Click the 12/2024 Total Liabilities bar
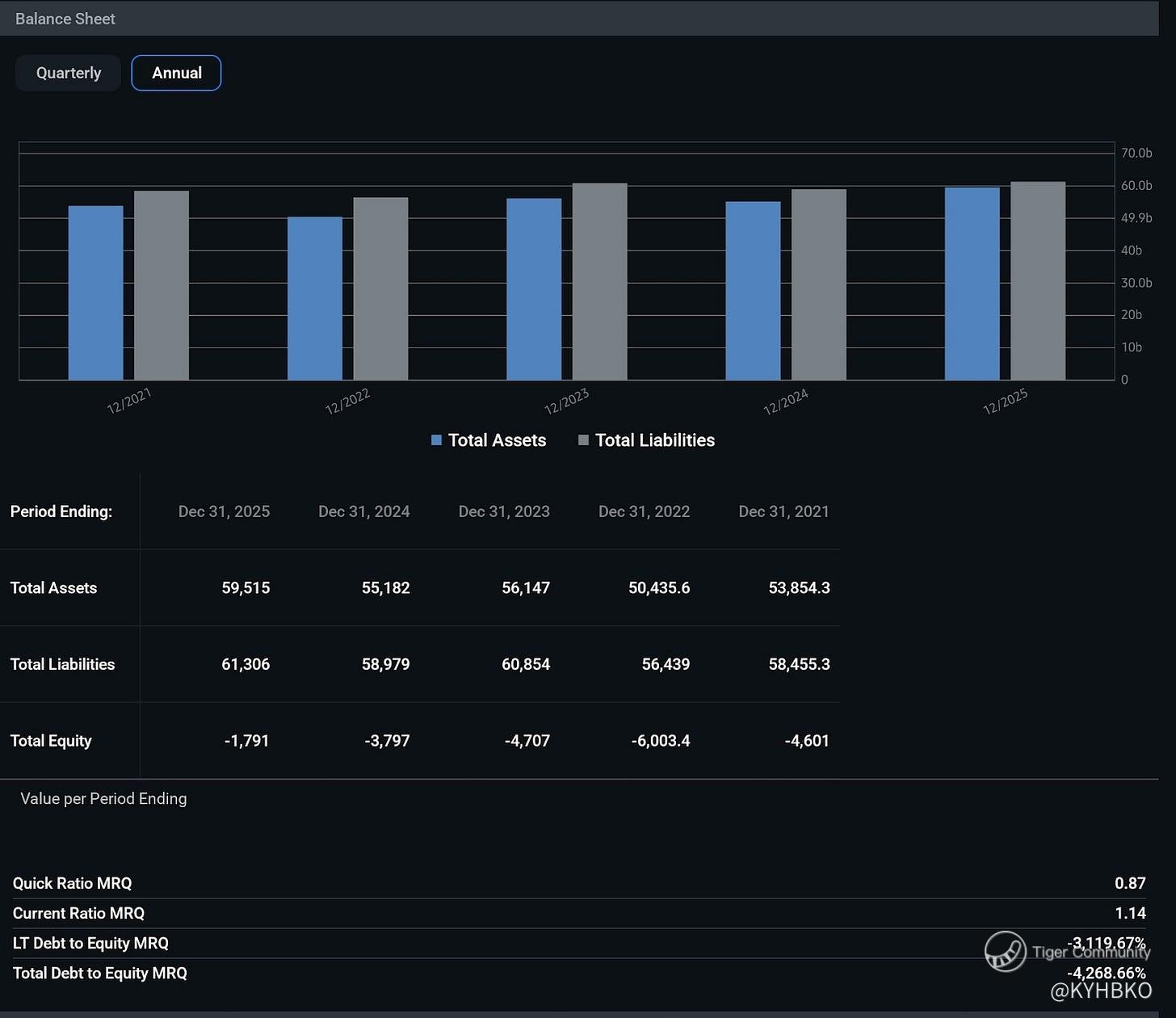1176x1018 pixels. click(819, 284)
